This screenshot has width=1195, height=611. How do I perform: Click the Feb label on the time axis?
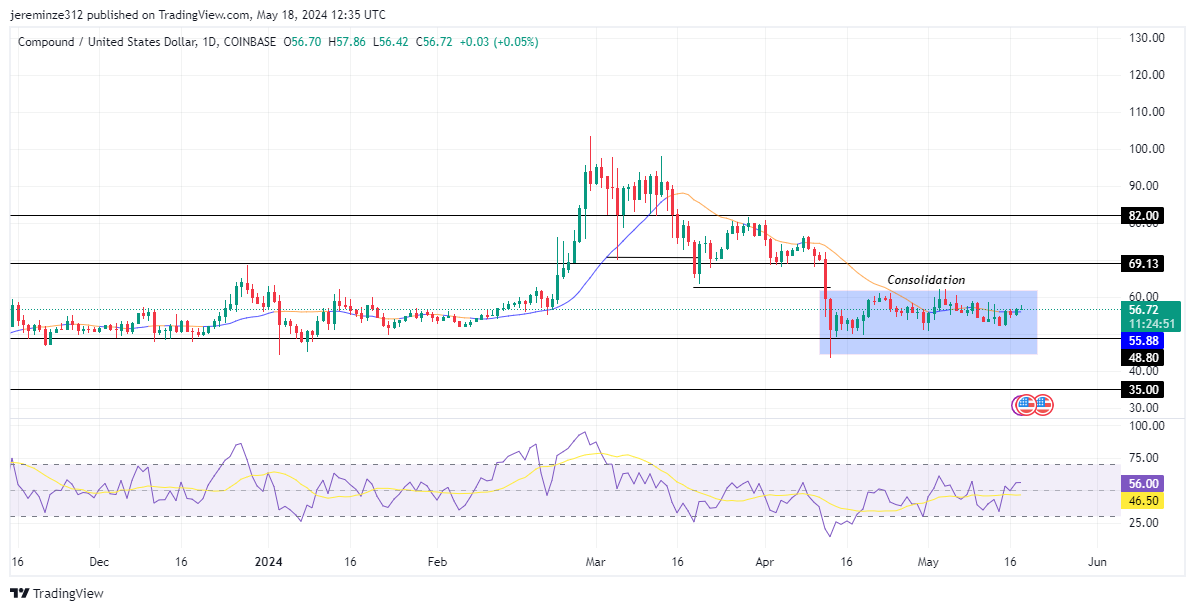click(437, 561)
